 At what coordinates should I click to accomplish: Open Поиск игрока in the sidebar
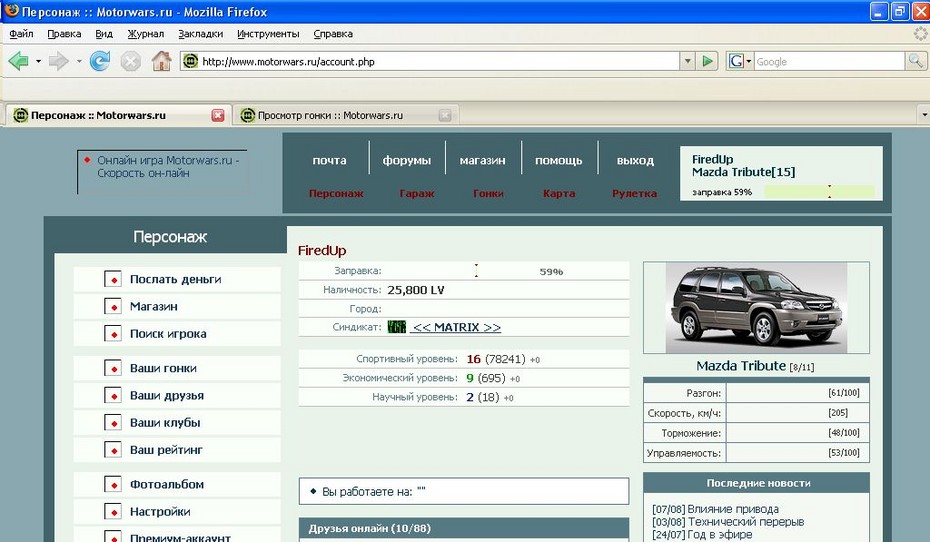click(168, 334)
